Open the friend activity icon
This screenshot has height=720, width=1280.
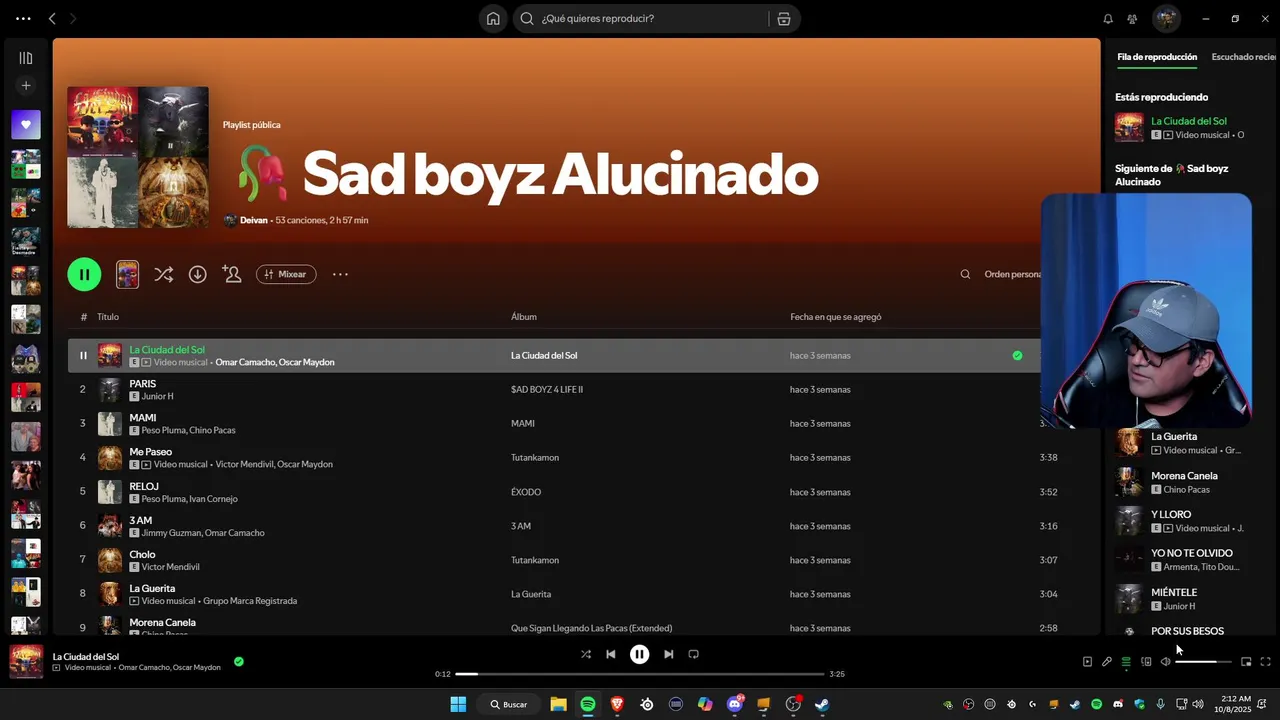point(1132,19)
